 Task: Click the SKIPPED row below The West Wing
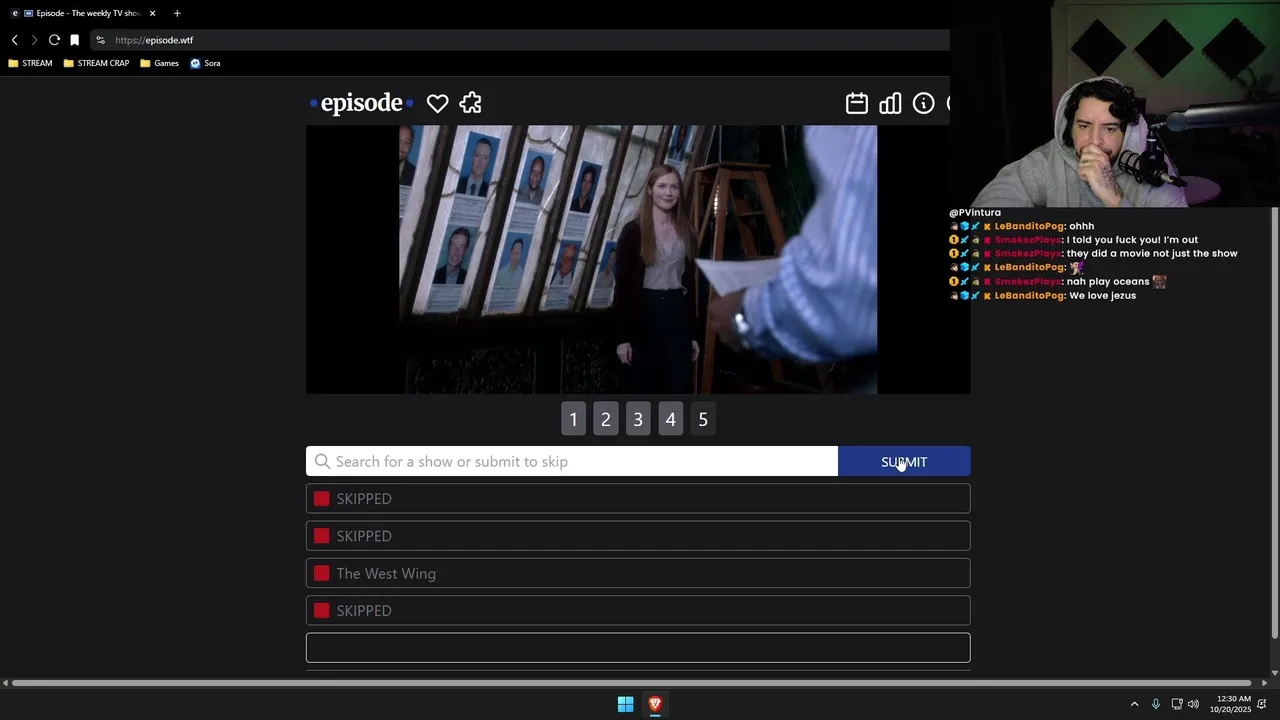pos(638,610)
